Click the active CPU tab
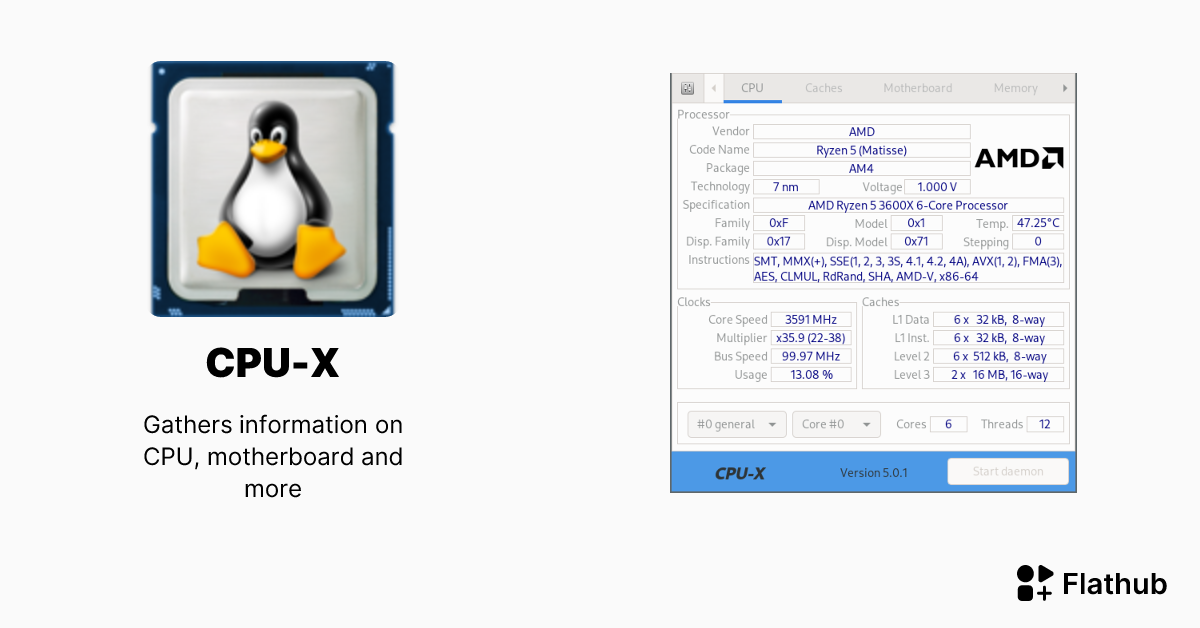The image size is (1200, 628). pyautogui.click(x=752, y=88)
